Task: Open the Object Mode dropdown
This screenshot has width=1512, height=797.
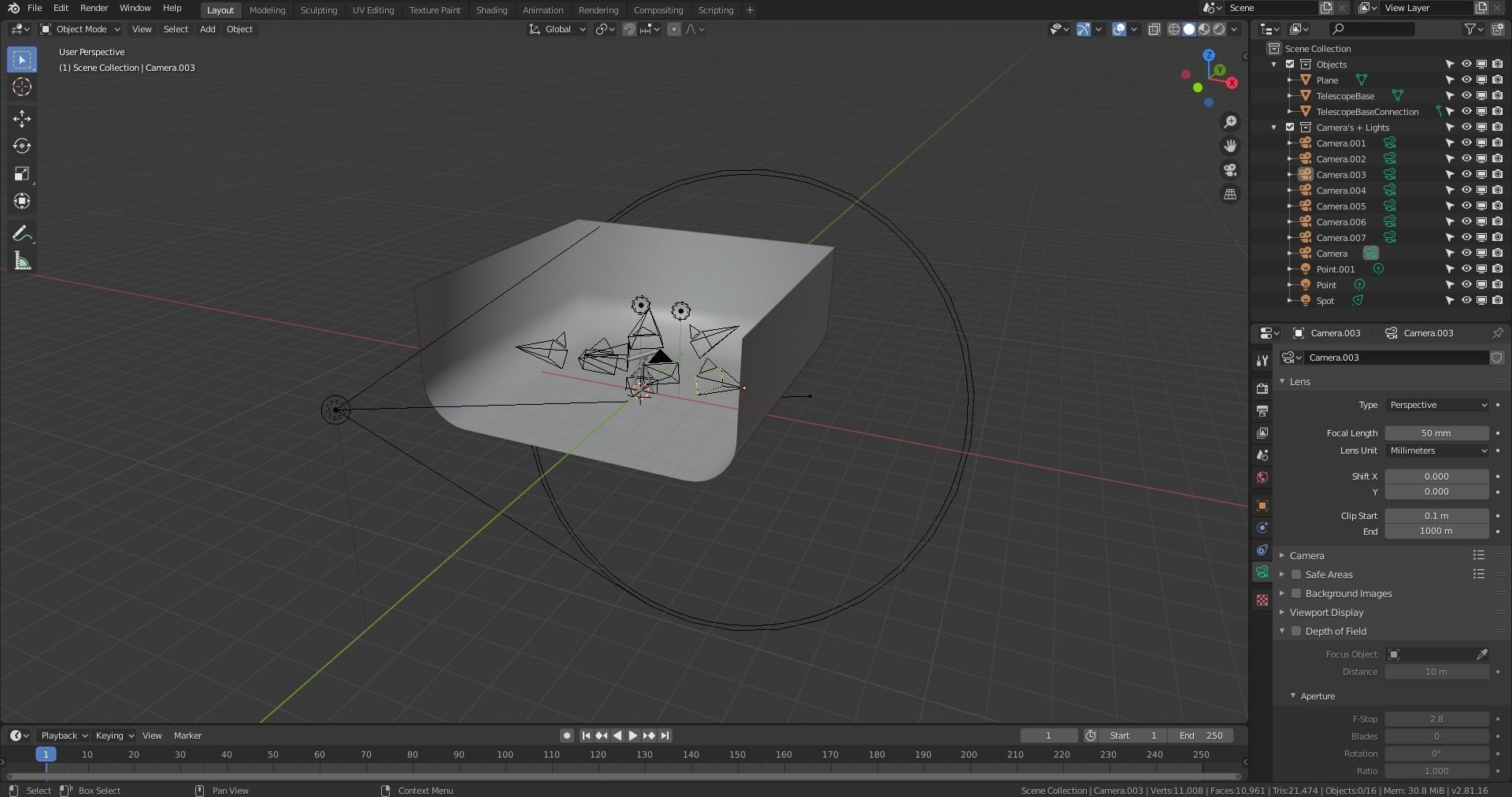Action: (80, 29)
